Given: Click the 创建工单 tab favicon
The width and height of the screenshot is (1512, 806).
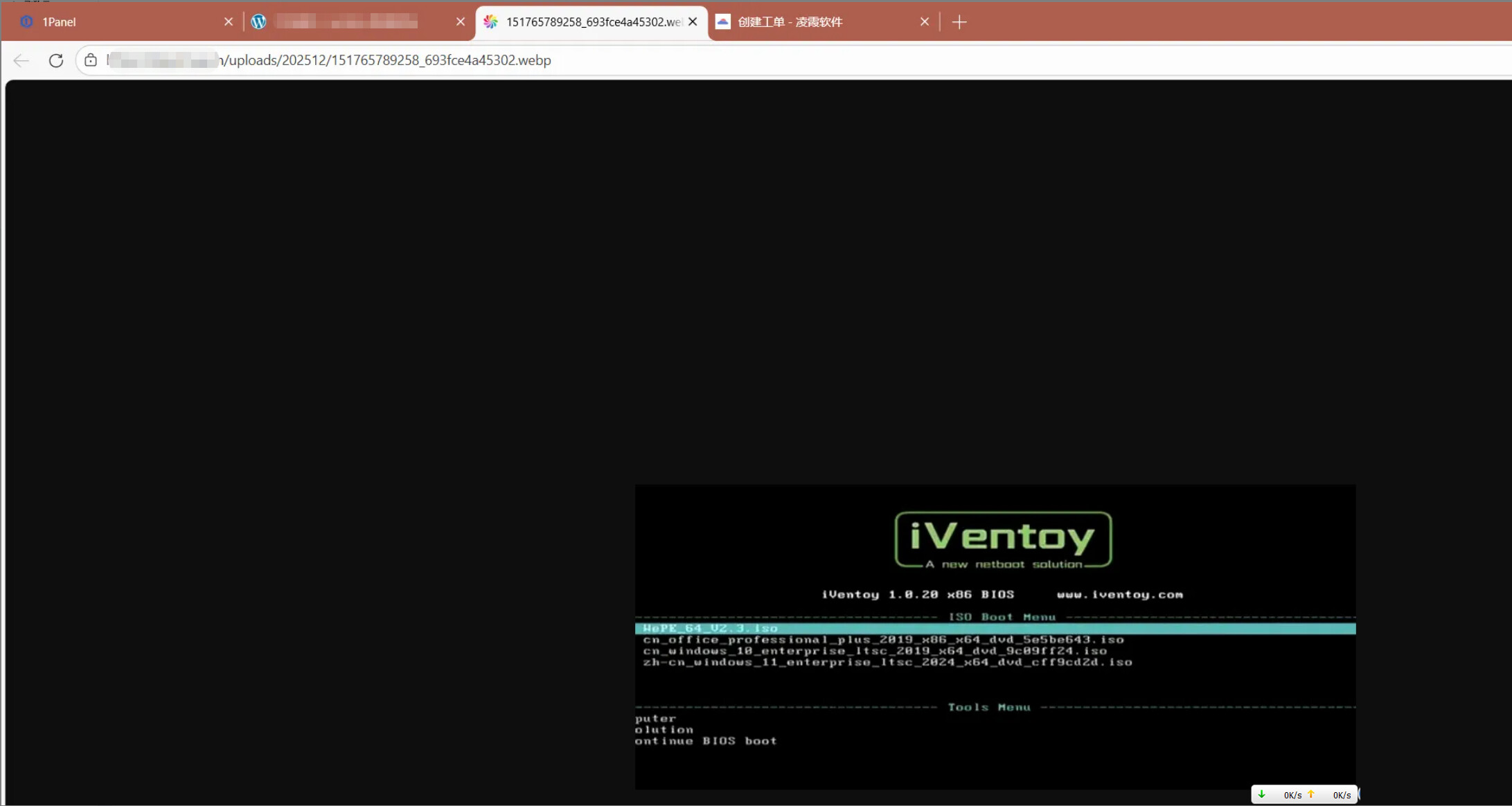Looking at the screenshot, I should pos(722,22).
